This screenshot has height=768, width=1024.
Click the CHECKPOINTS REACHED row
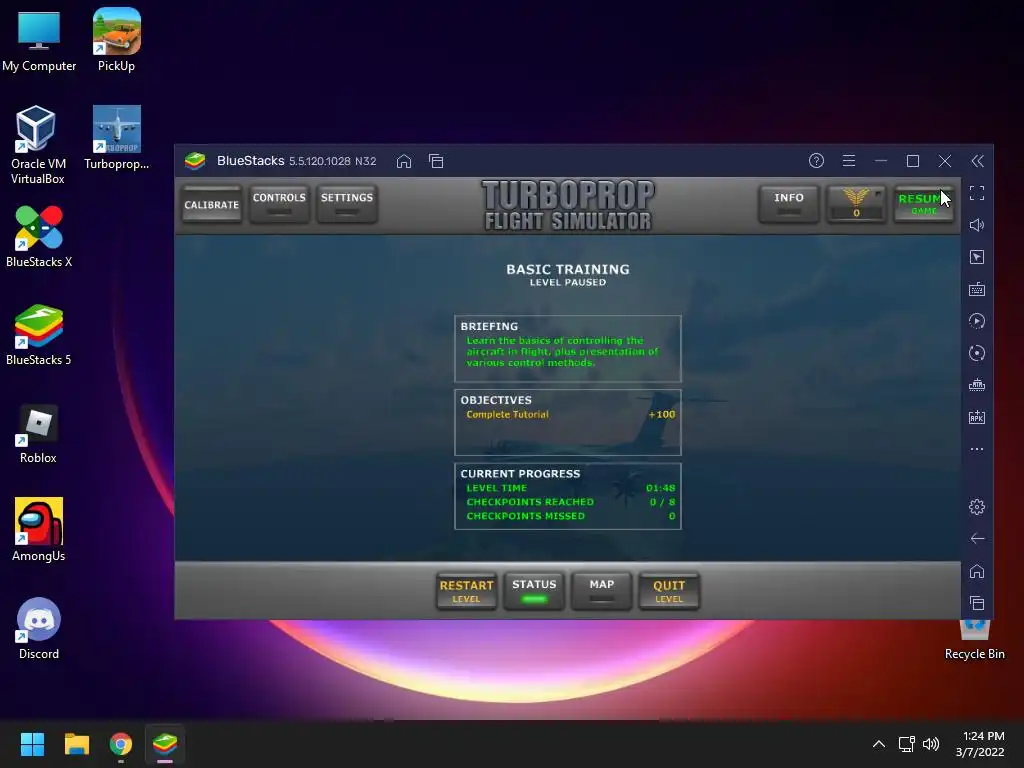point(571,502)
